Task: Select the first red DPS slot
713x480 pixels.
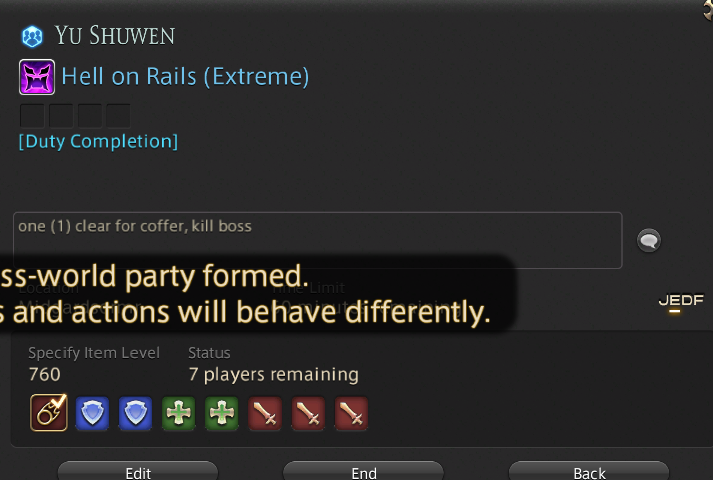Action: 265,413
